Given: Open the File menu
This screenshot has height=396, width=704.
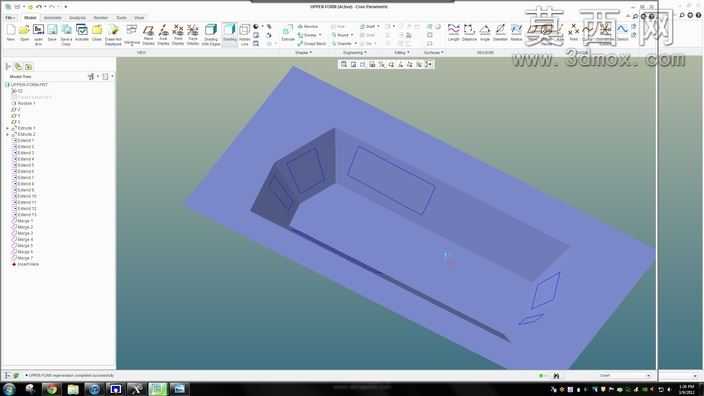Looking at the screenshot, I should 10,18.
